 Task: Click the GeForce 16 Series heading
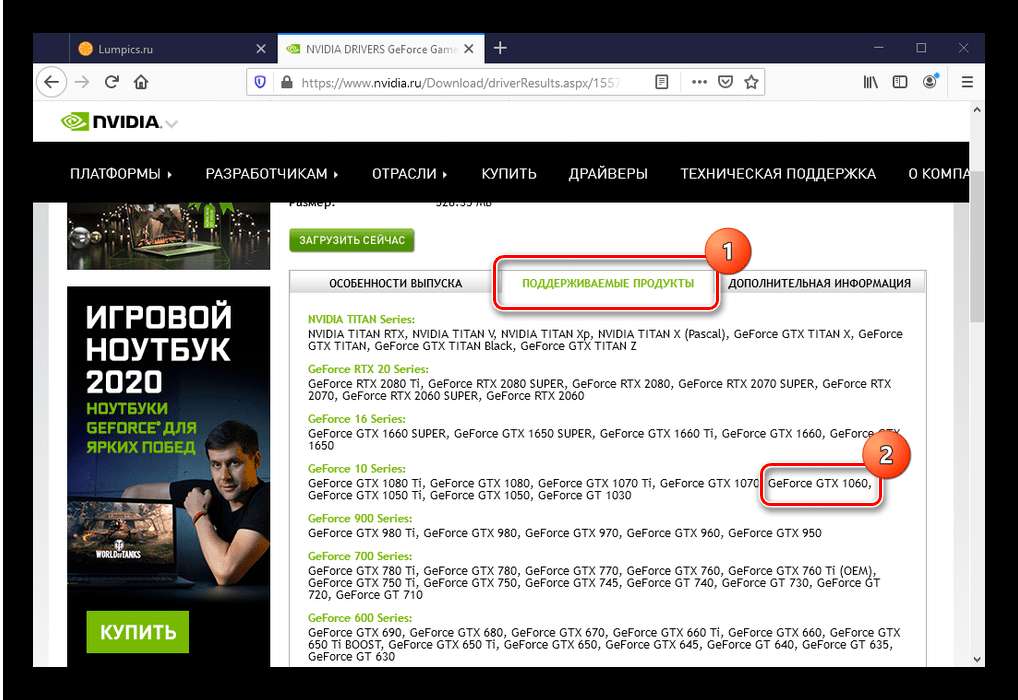[356, 419]
